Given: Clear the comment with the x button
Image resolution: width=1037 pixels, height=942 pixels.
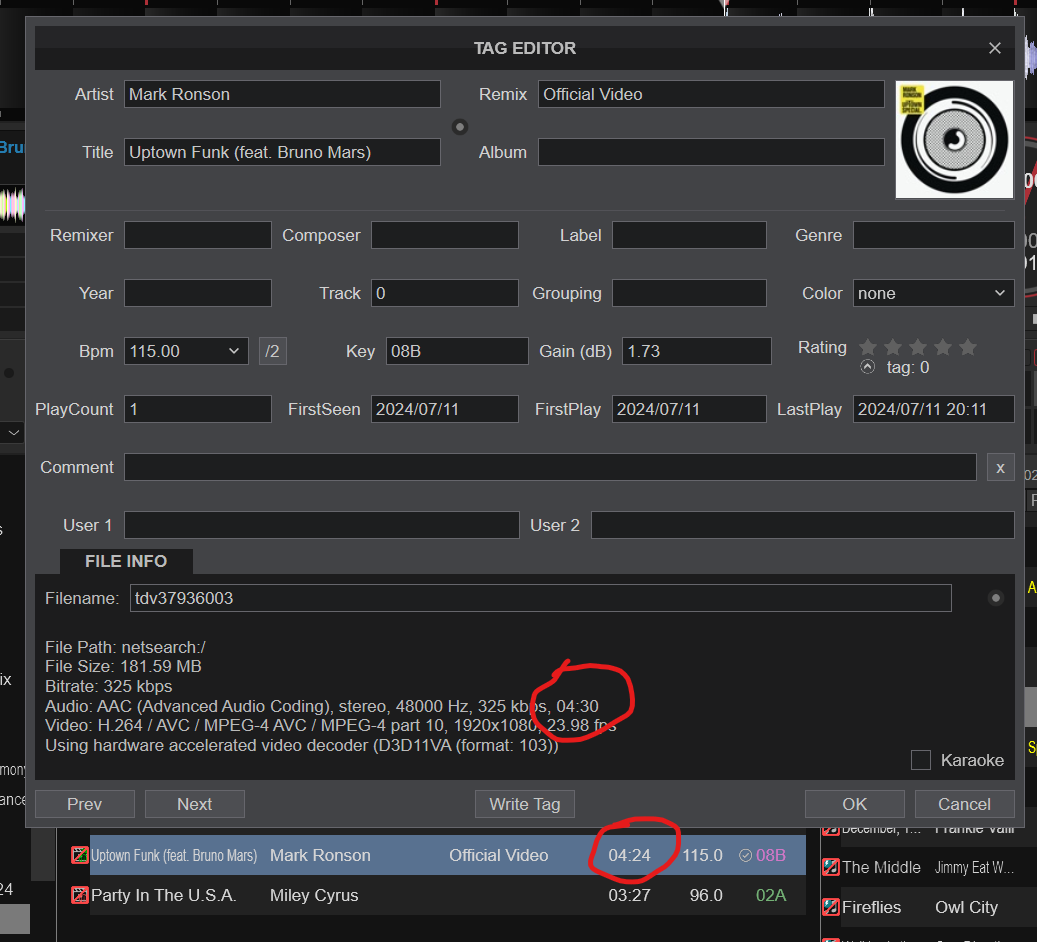Looking at the screenshot, I should 1001,468.
